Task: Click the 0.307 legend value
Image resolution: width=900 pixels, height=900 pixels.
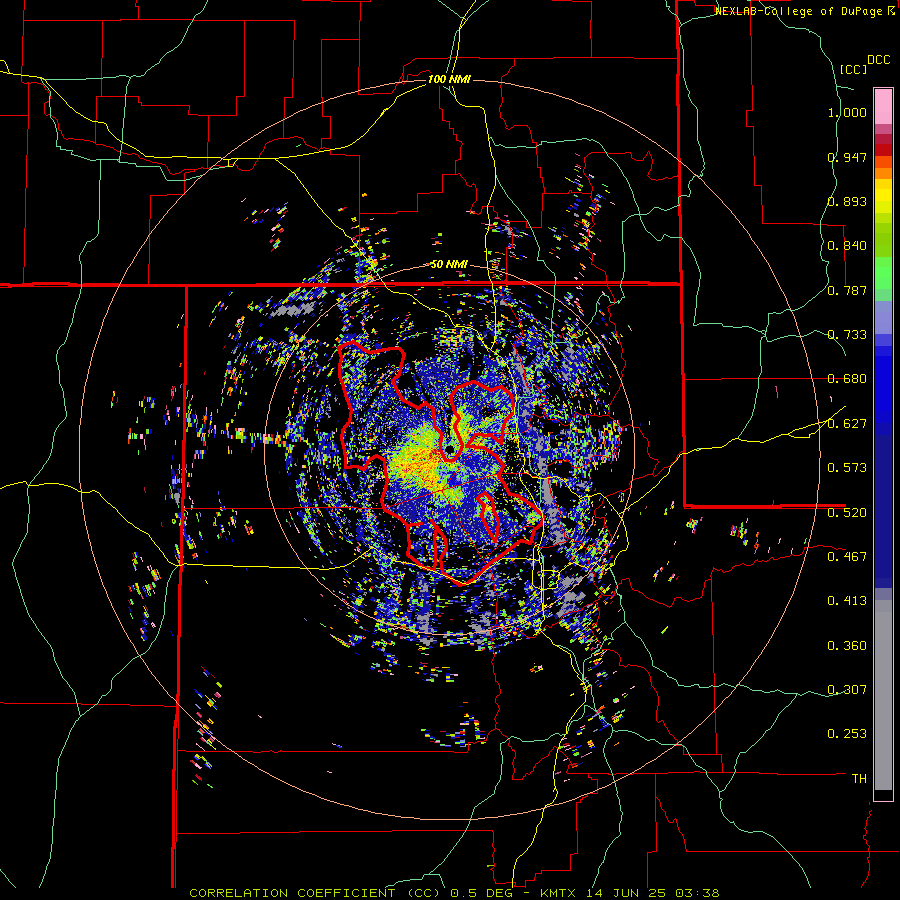Action: click(x=847, y=689)
